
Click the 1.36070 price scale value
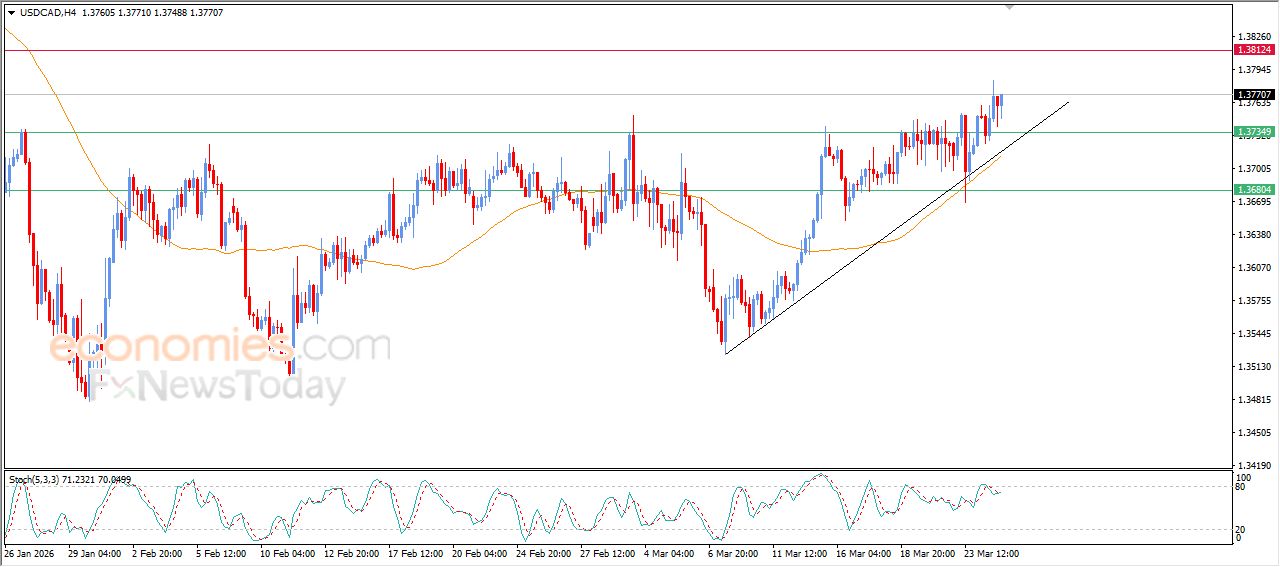[x=1254, y=268]
